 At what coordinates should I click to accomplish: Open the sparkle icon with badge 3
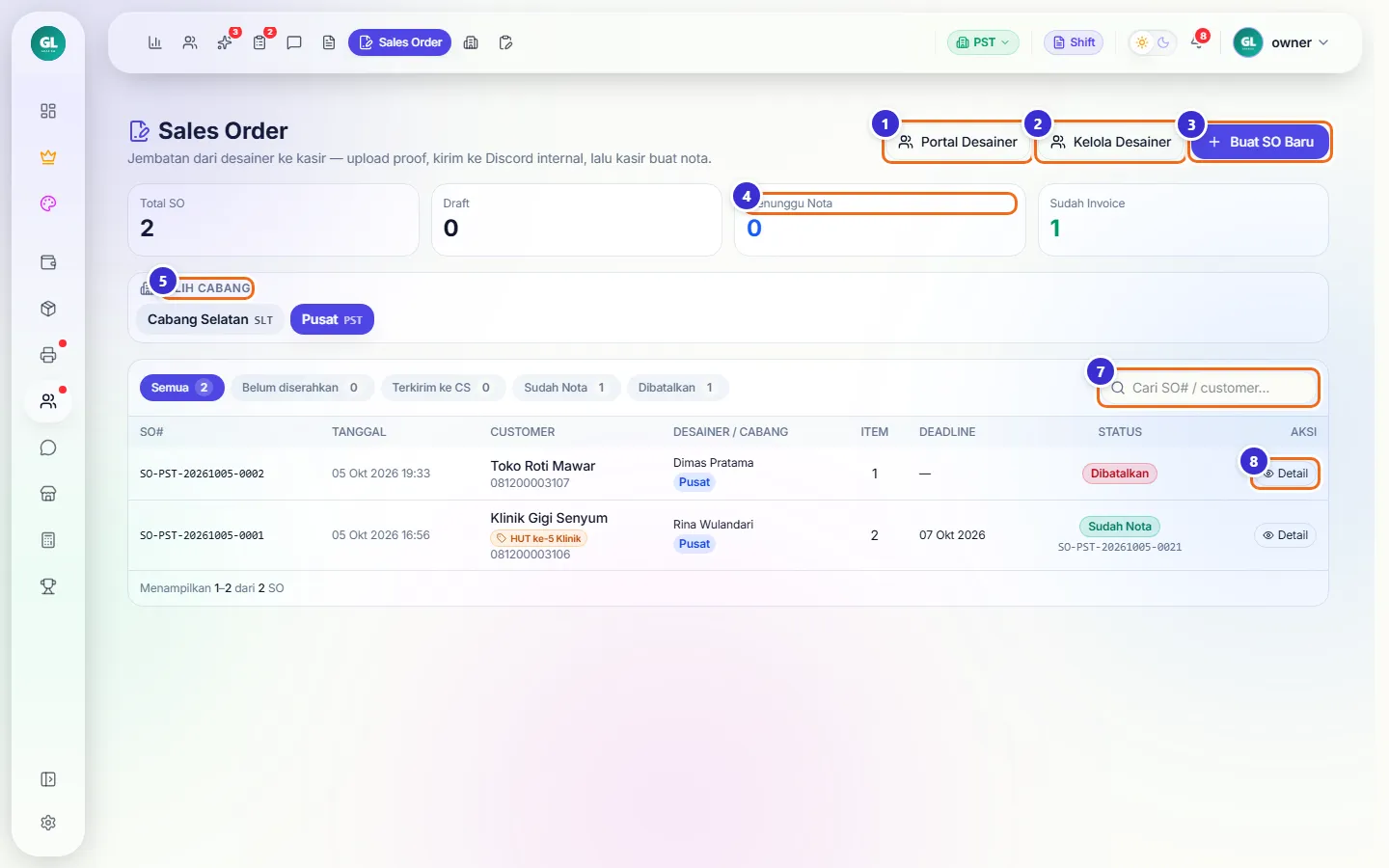coord(225,42)
